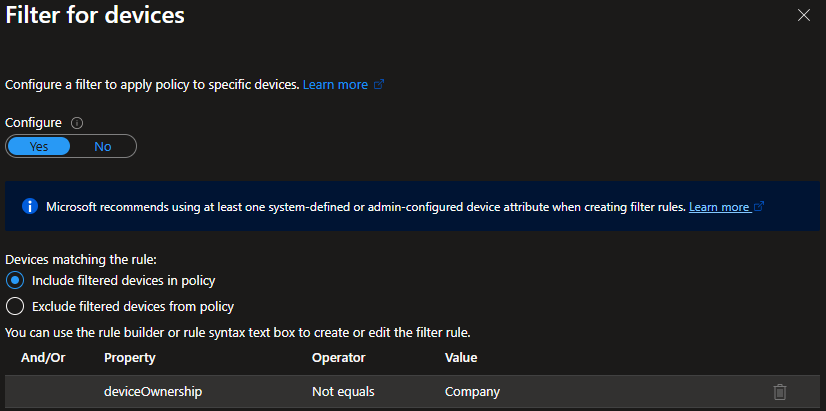Close the Filter for devices panel

803,15
